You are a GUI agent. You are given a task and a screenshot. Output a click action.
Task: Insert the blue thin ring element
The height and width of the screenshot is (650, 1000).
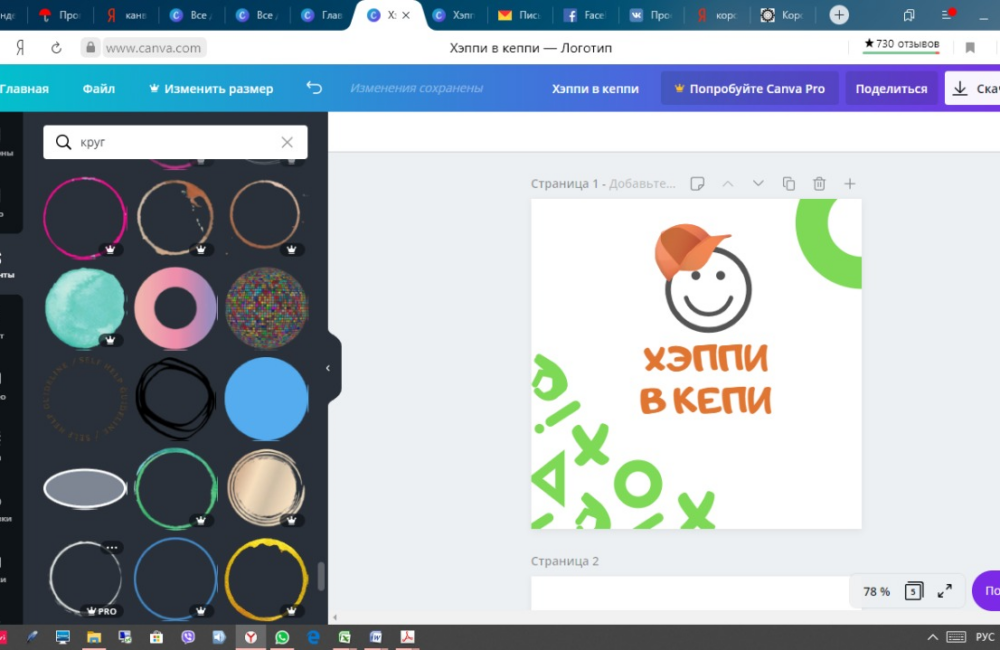[175, 579]
